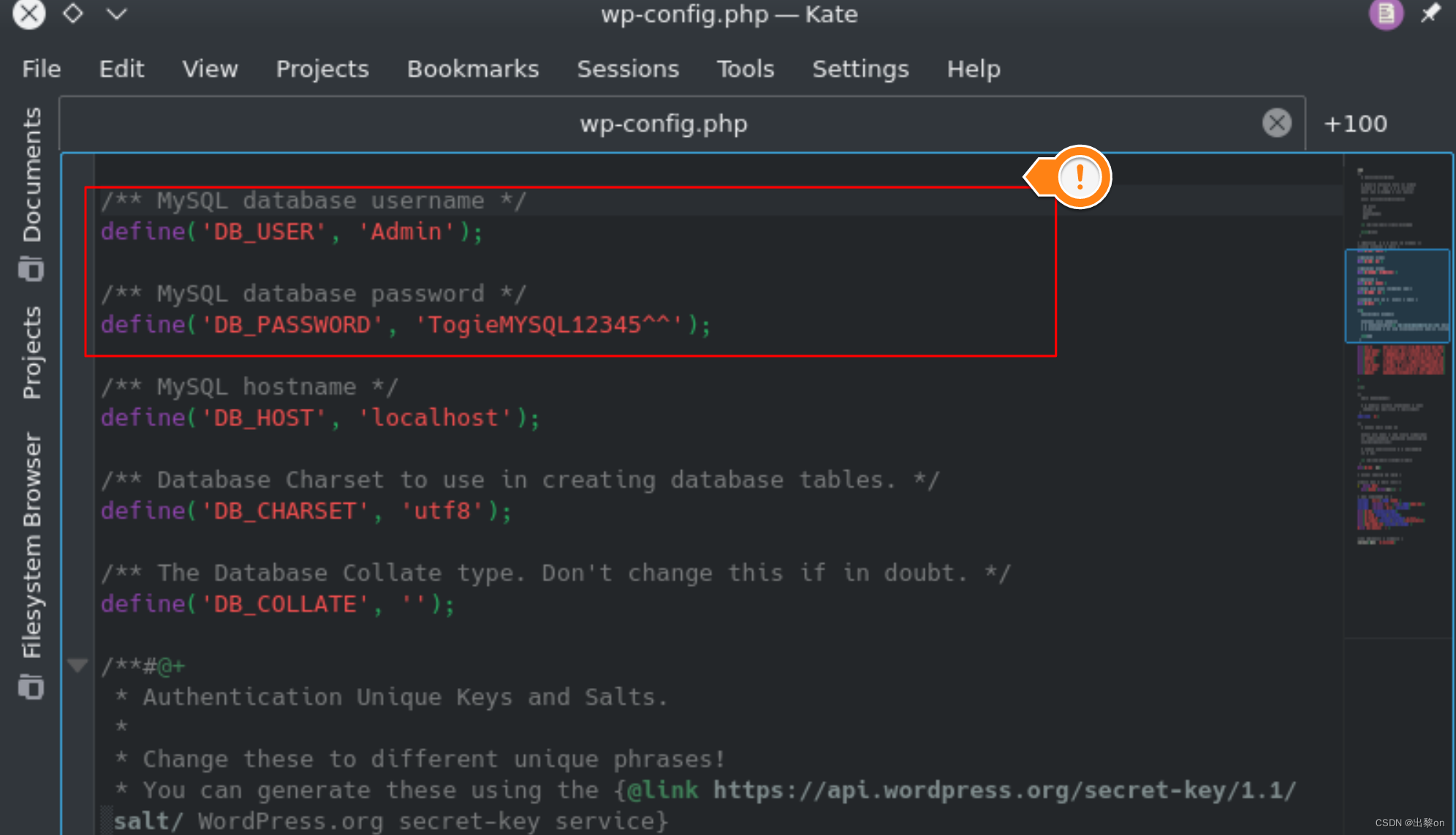The width and height of the screenshot is (1456, 835).
Task: Click the red block in the minimap
Action: coord(1400,360)
